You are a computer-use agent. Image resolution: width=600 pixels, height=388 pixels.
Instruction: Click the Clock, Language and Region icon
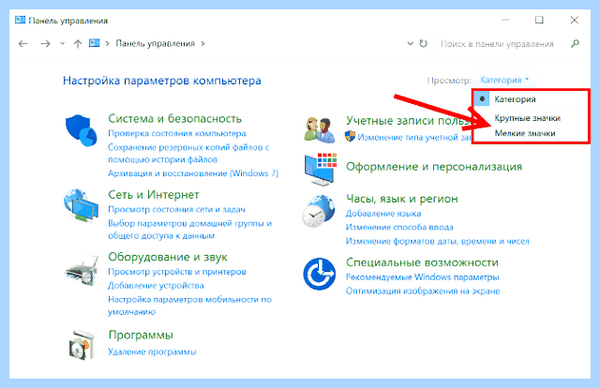(319, 211)
